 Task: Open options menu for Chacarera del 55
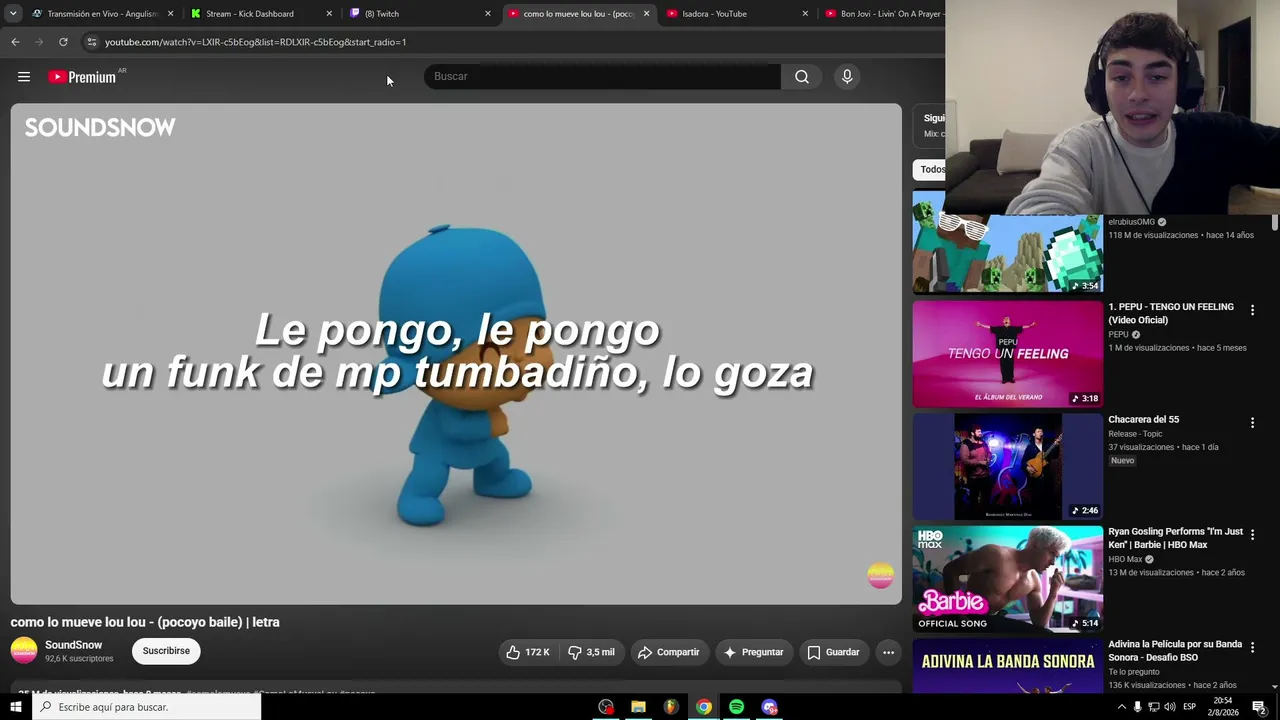[1252, 423]
